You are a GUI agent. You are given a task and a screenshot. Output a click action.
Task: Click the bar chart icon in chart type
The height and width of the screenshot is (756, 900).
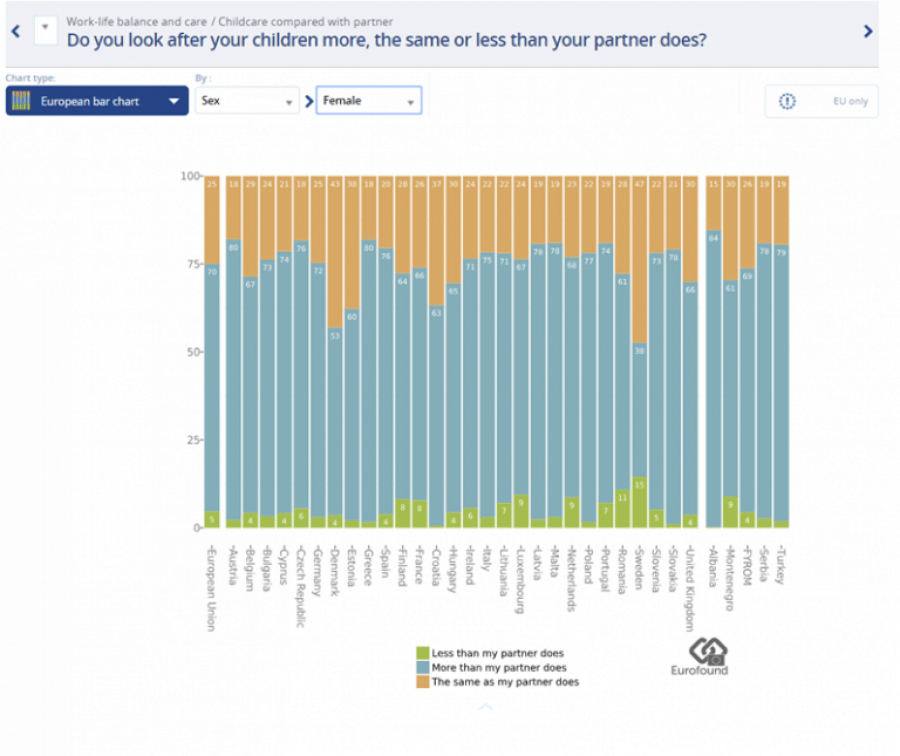[21, 101]
